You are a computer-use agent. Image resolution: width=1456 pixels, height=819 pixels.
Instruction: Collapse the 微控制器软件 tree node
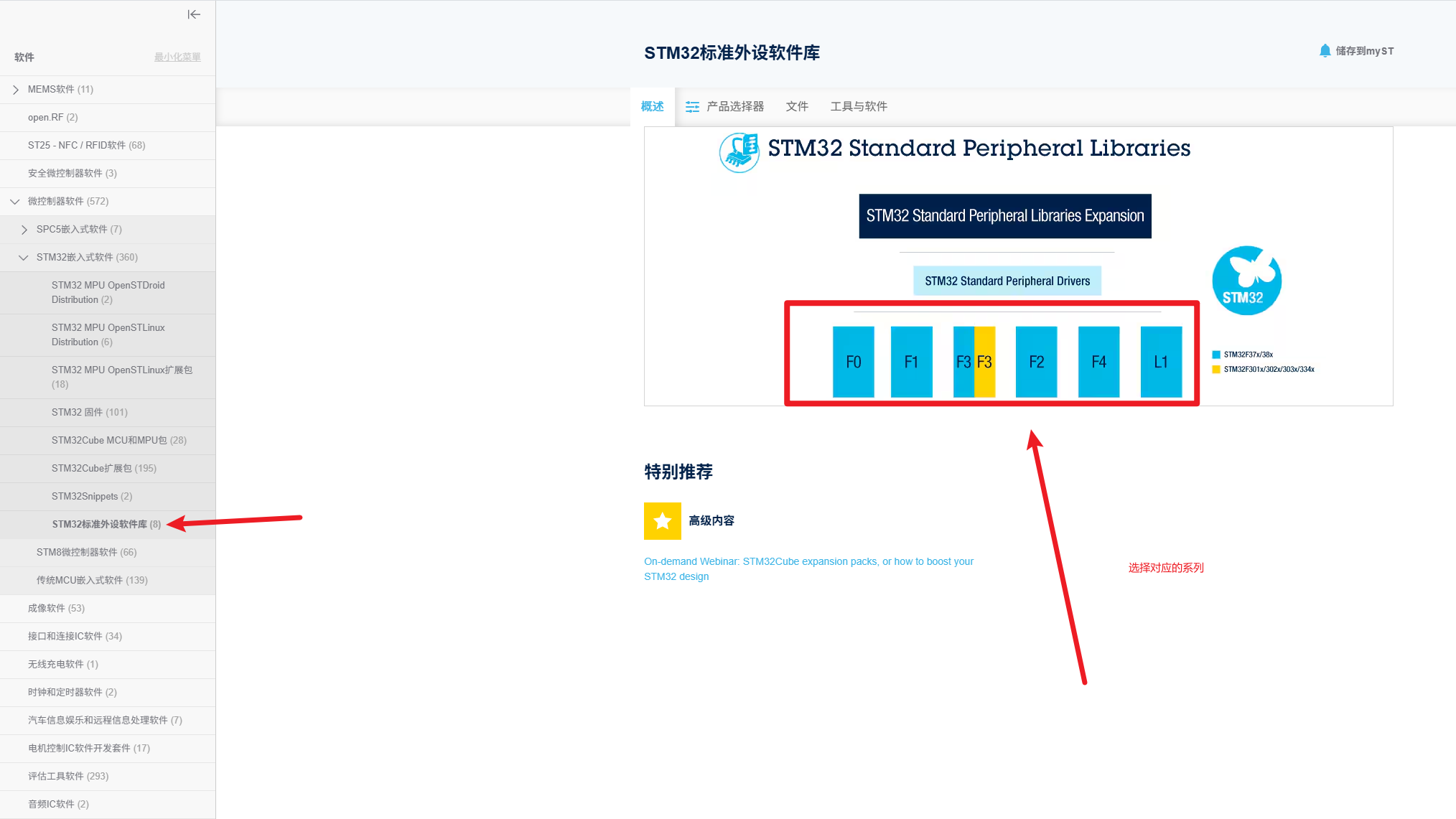click(15, 202)
